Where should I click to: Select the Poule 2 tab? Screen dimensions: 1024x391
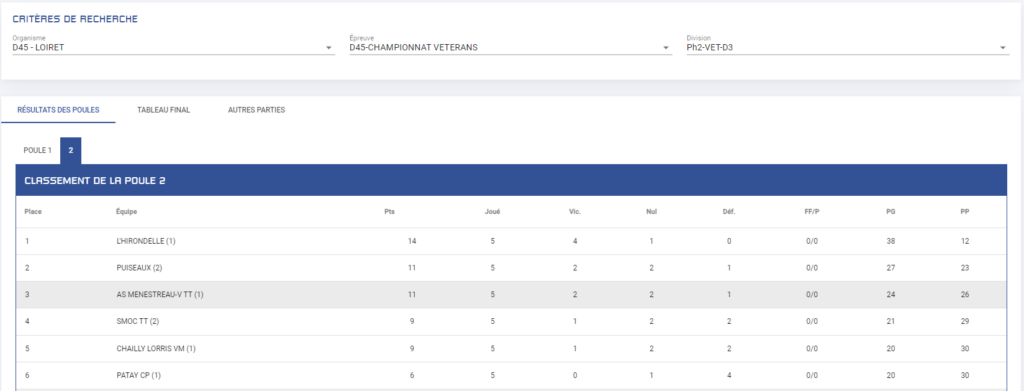(71, 151)
